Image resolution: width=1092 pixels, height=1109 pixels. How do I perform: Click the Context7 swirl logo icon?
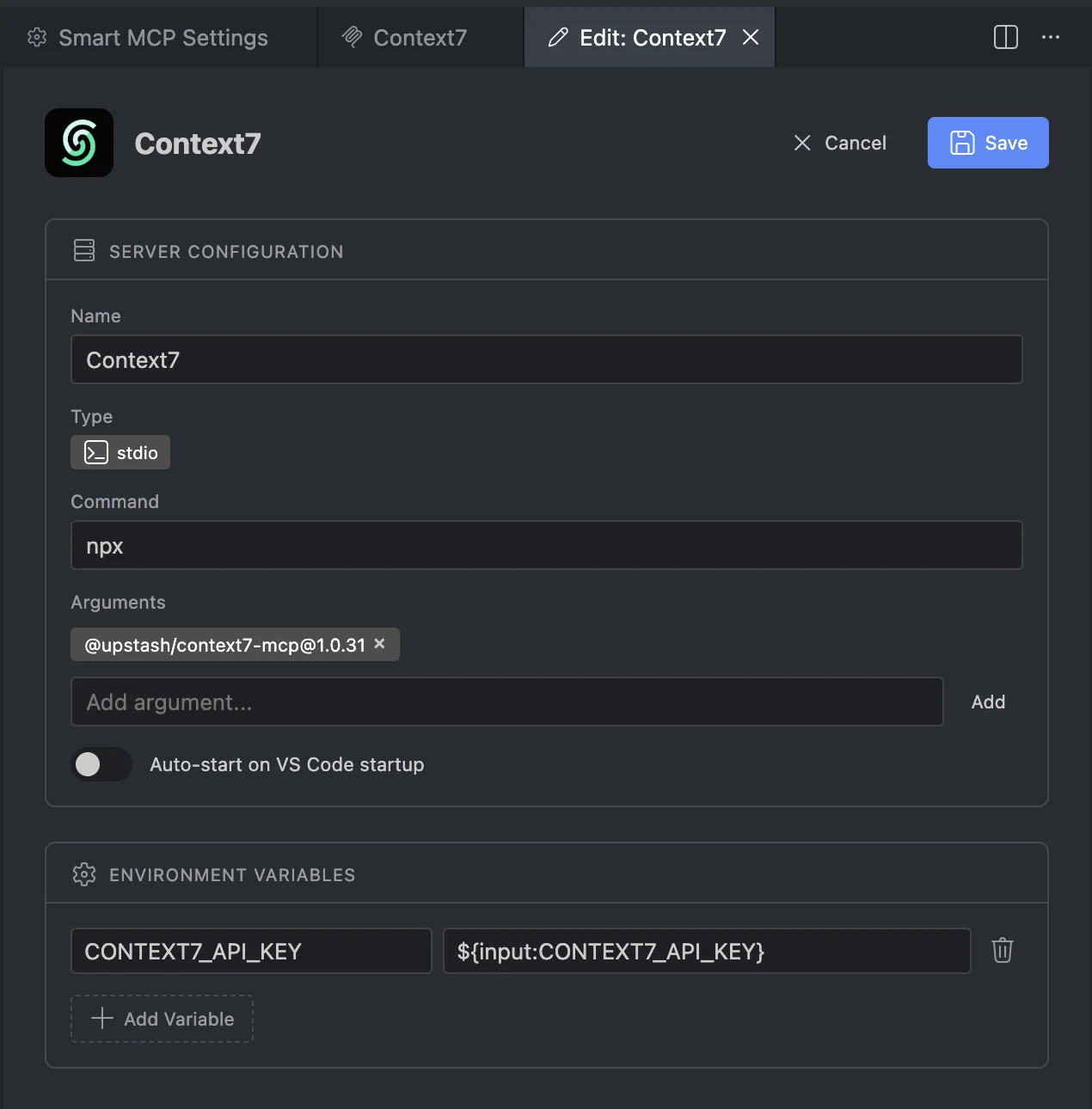click(78, 143)
